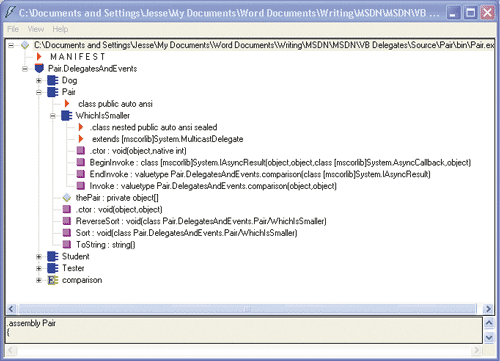Click the horizontal scrollbar thumb in tree pane
This screenshot has height=361, width=500.
247,309
